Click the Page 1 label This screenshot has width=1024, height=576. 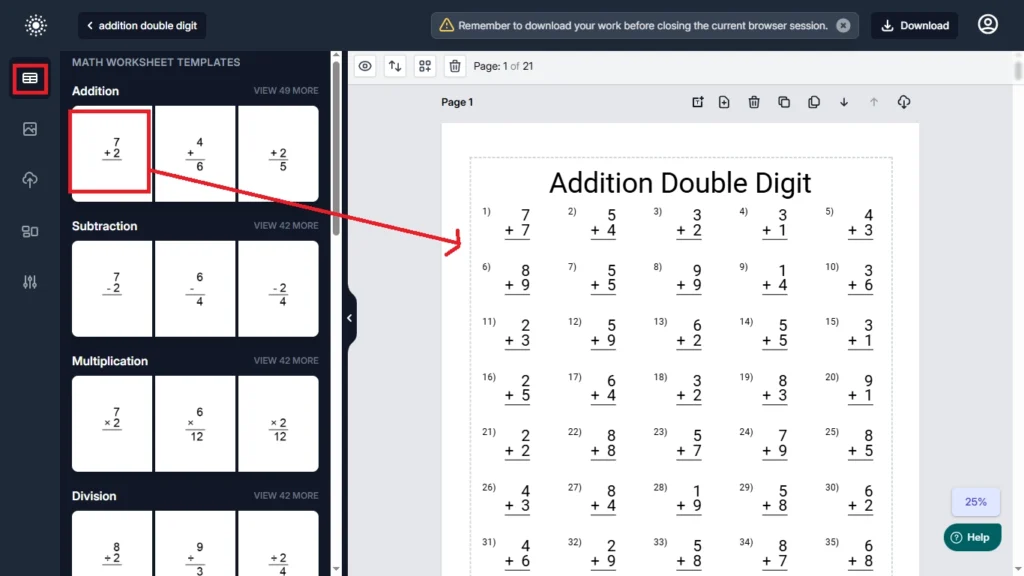(457, 102)
